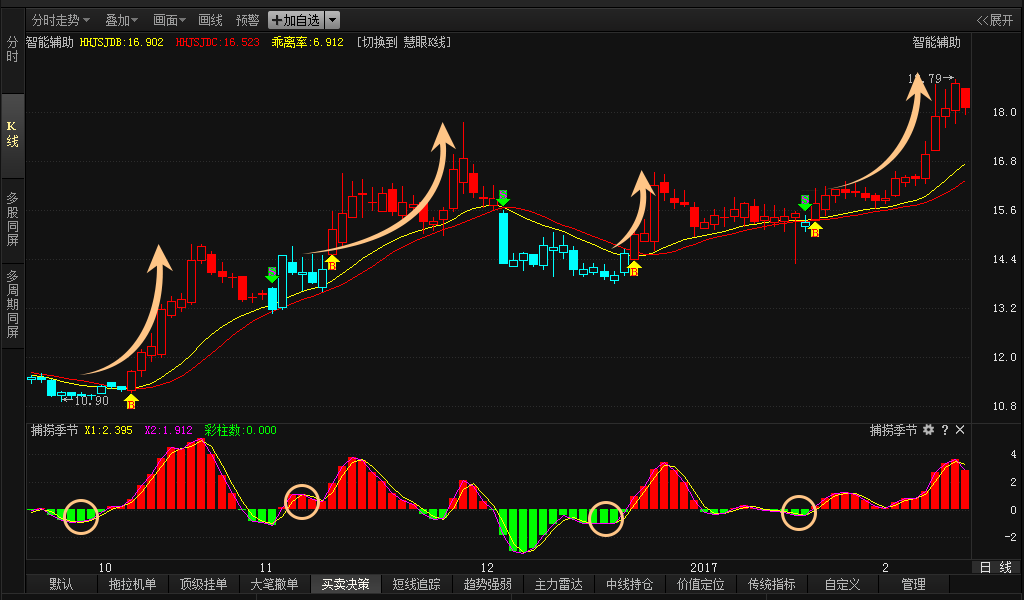Toggle the 日线 period selector

(x=994, y=567)
